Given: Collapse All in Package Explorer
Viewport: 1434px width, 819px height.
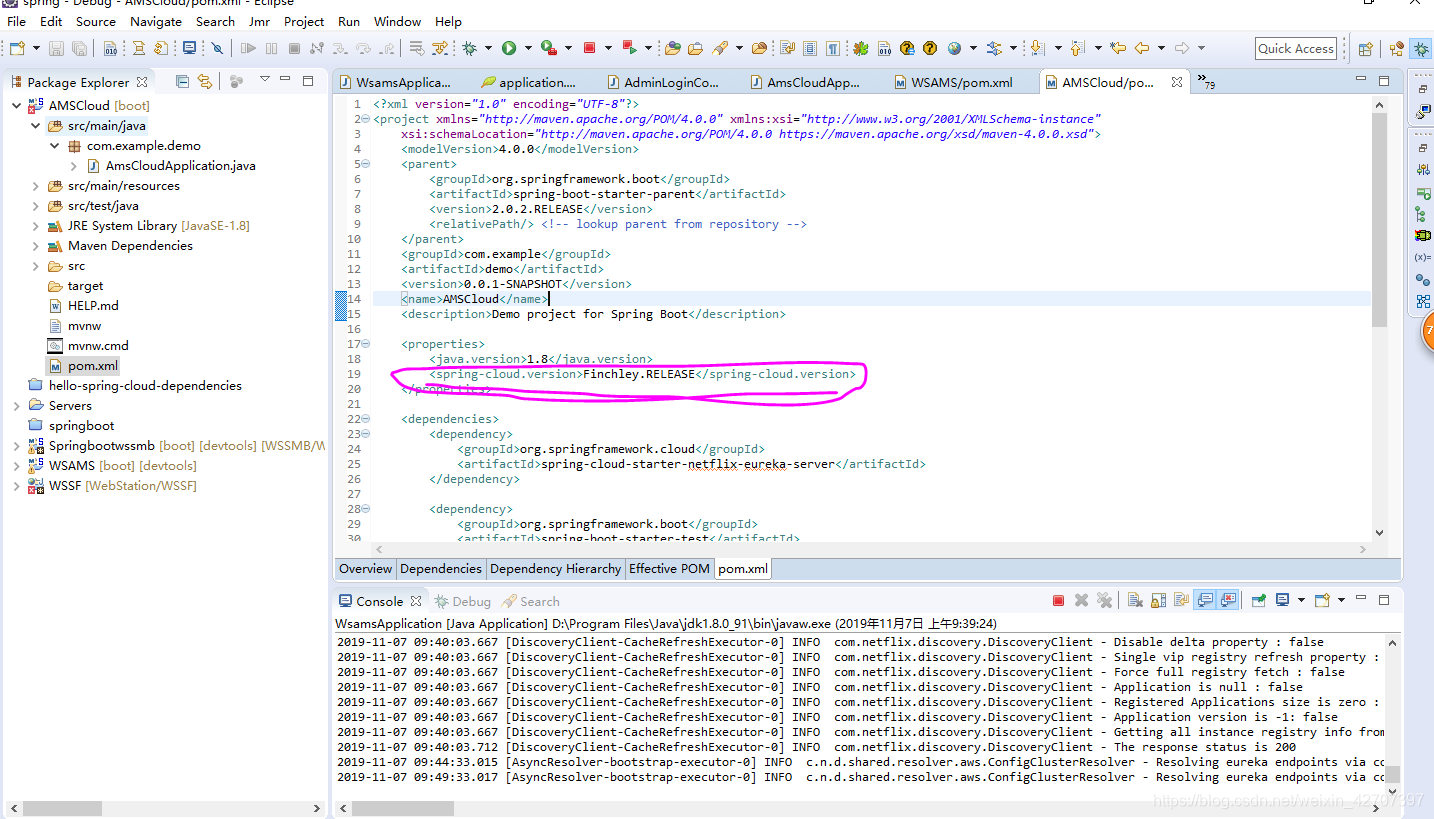Looking at the screenshot, I should click(182, 81).
